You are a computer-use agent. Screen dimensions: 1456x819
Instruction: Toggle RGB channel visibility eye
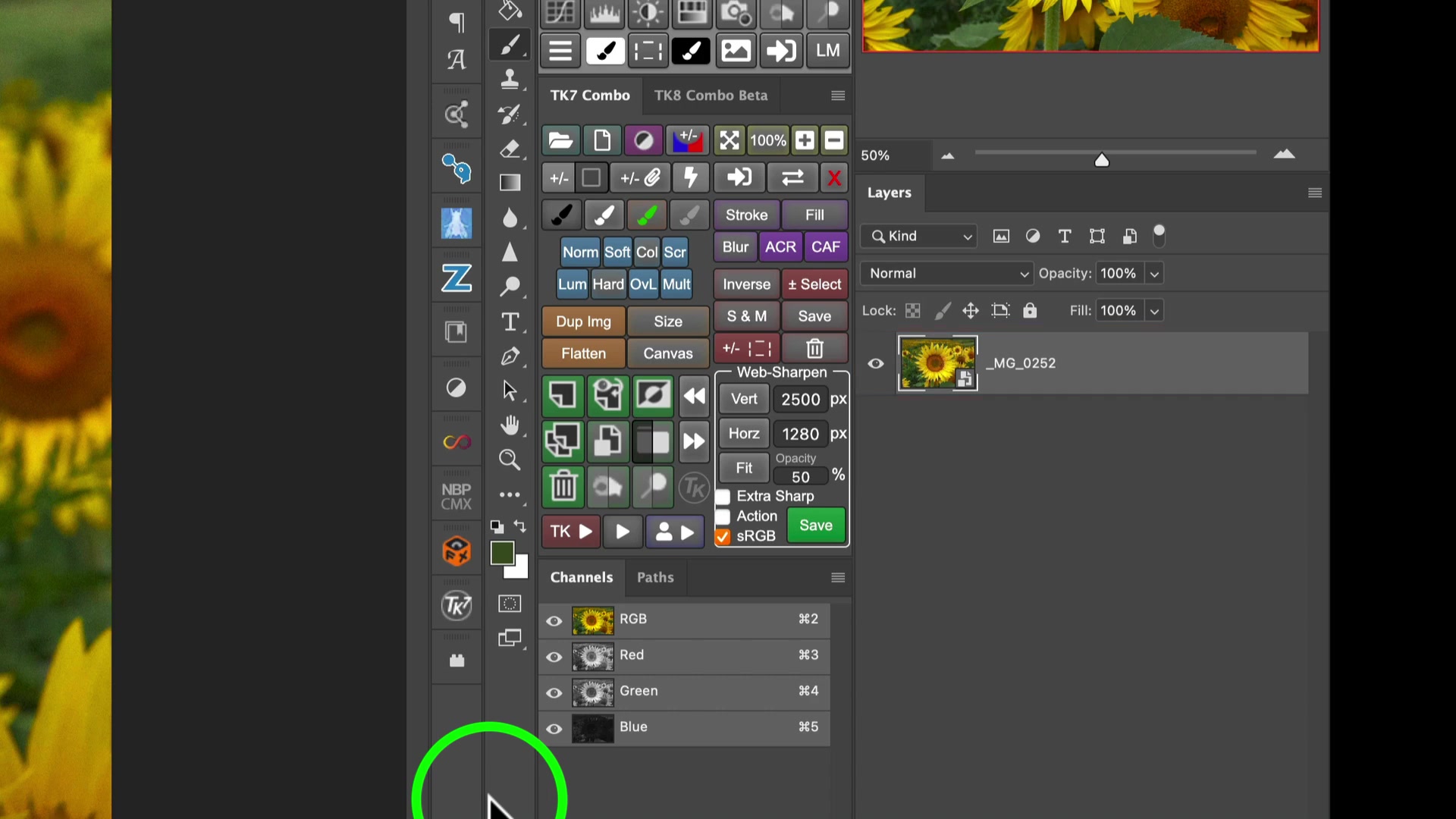point(554,621)
